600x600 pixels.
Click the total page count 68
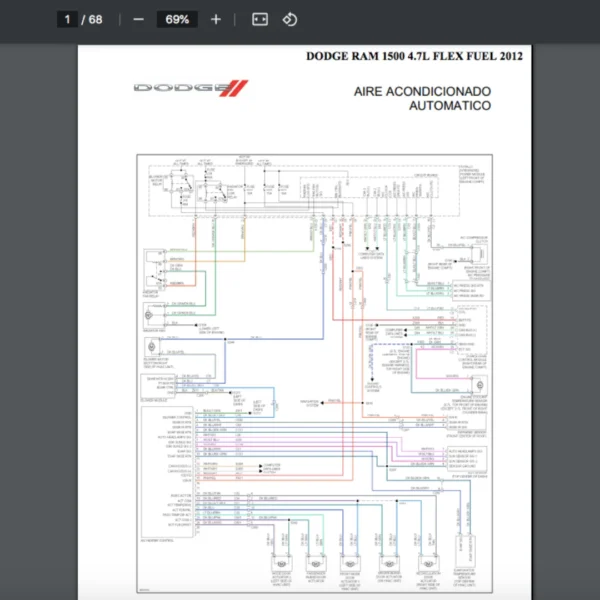point(96,19)
